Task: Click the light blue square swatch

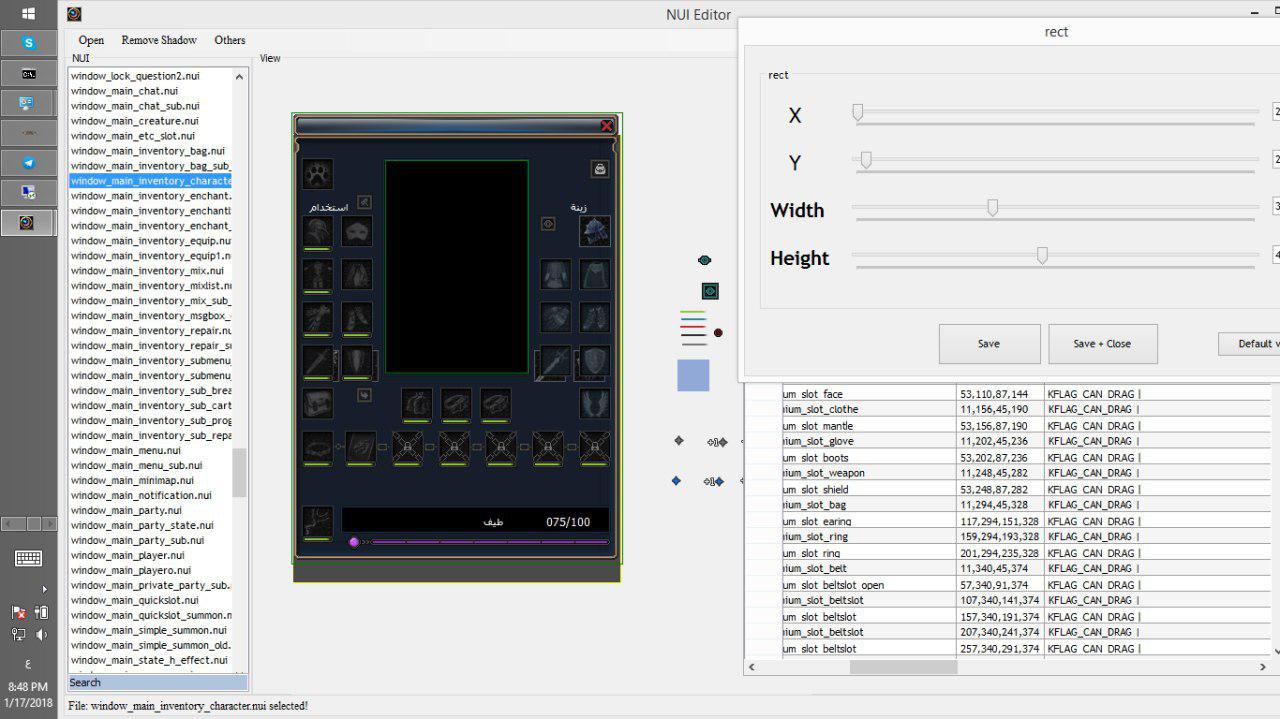Action: pyautogui.click(x=693, y=375)
